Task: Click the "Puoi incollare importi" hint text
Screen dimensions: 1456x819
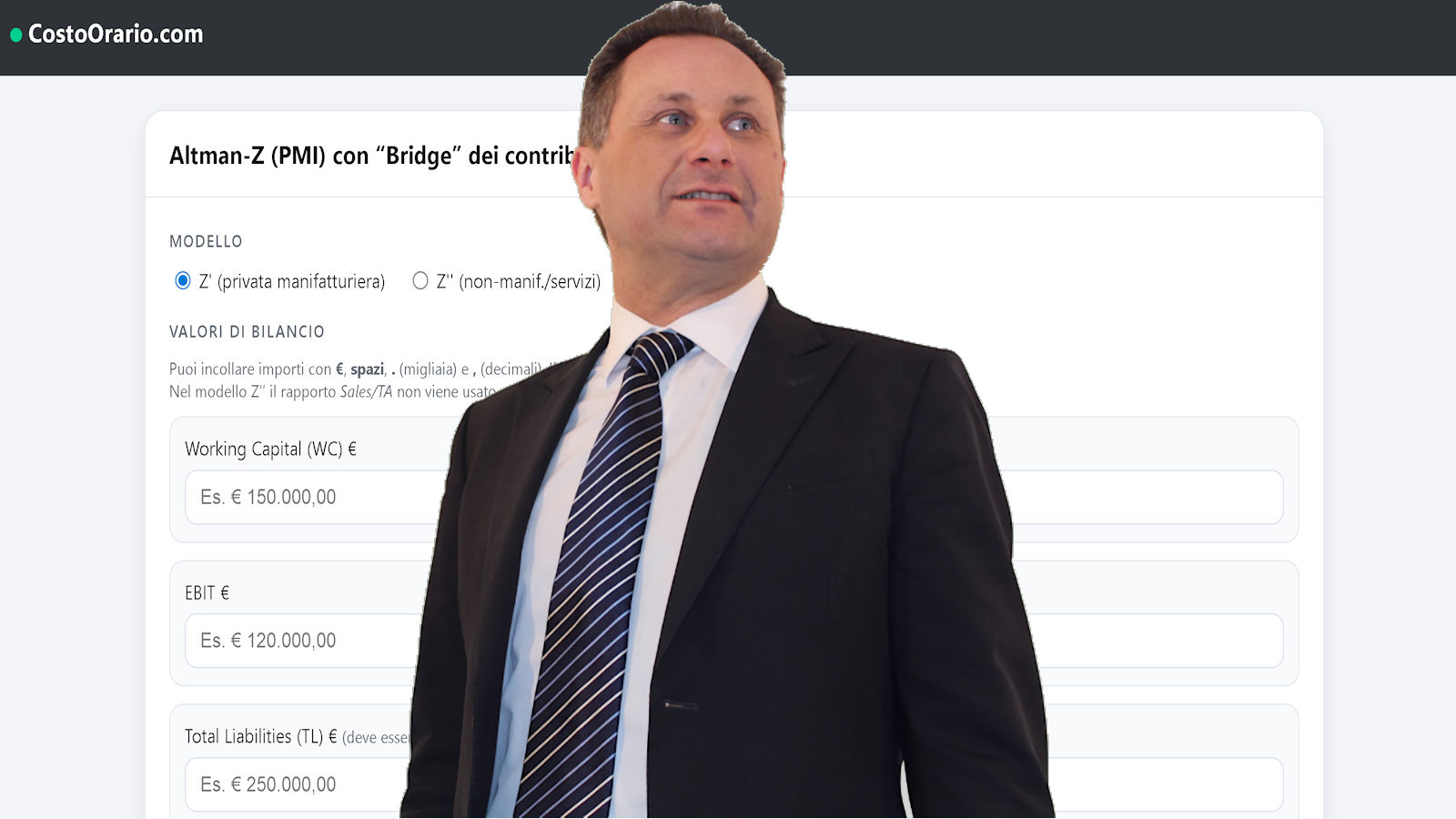Action: click(250, 369)
